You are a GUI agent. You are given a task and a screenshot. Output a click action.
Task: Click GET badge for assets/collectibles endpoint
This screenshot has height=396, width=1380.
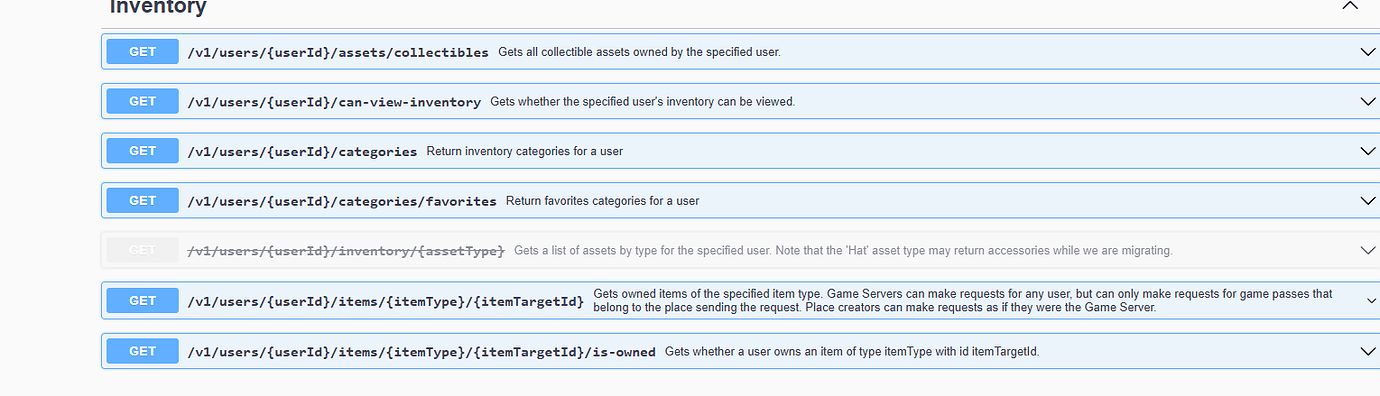(x=143, y=51)
